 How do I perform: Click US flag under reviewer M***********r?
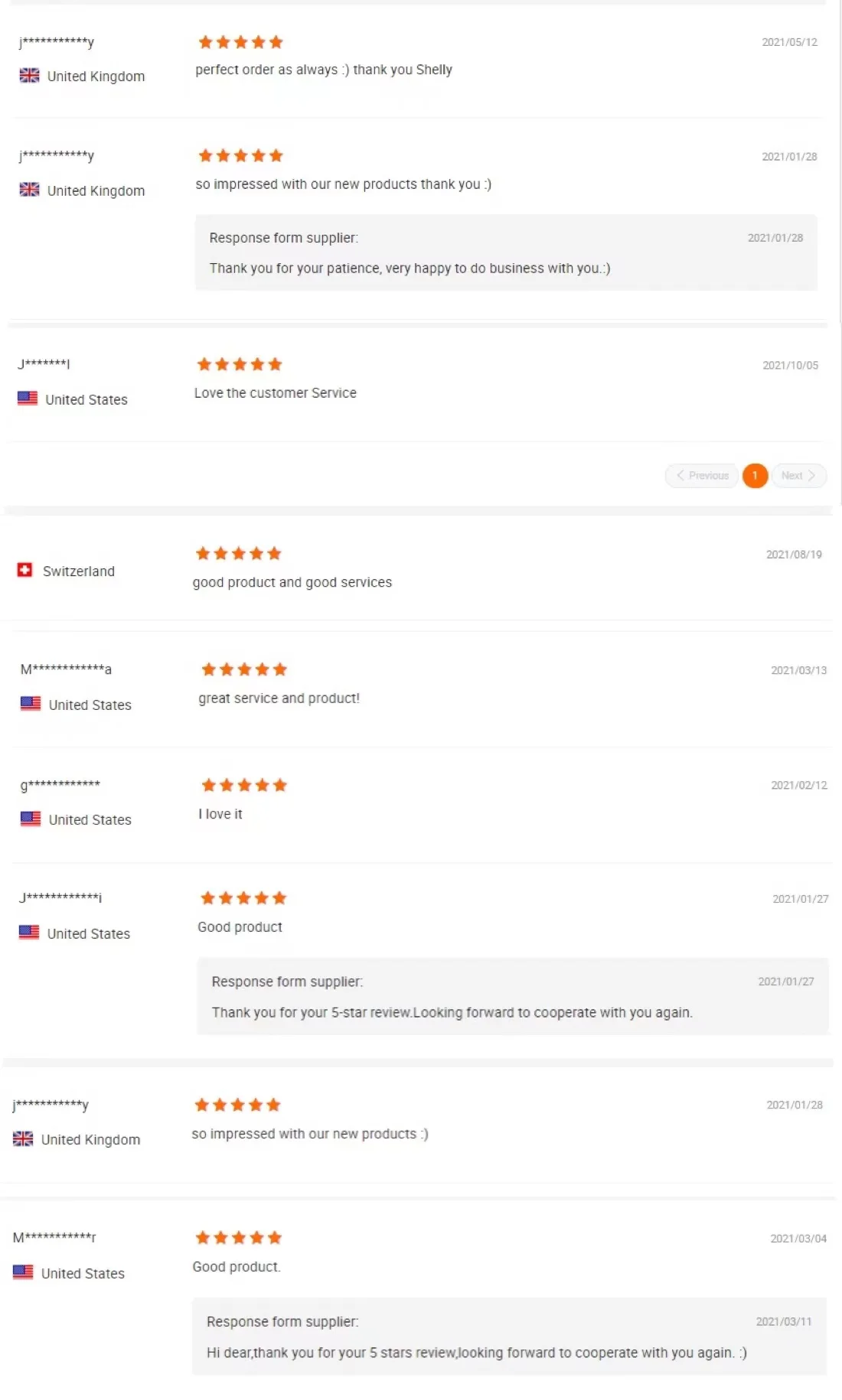click(x=23, y=1271)
